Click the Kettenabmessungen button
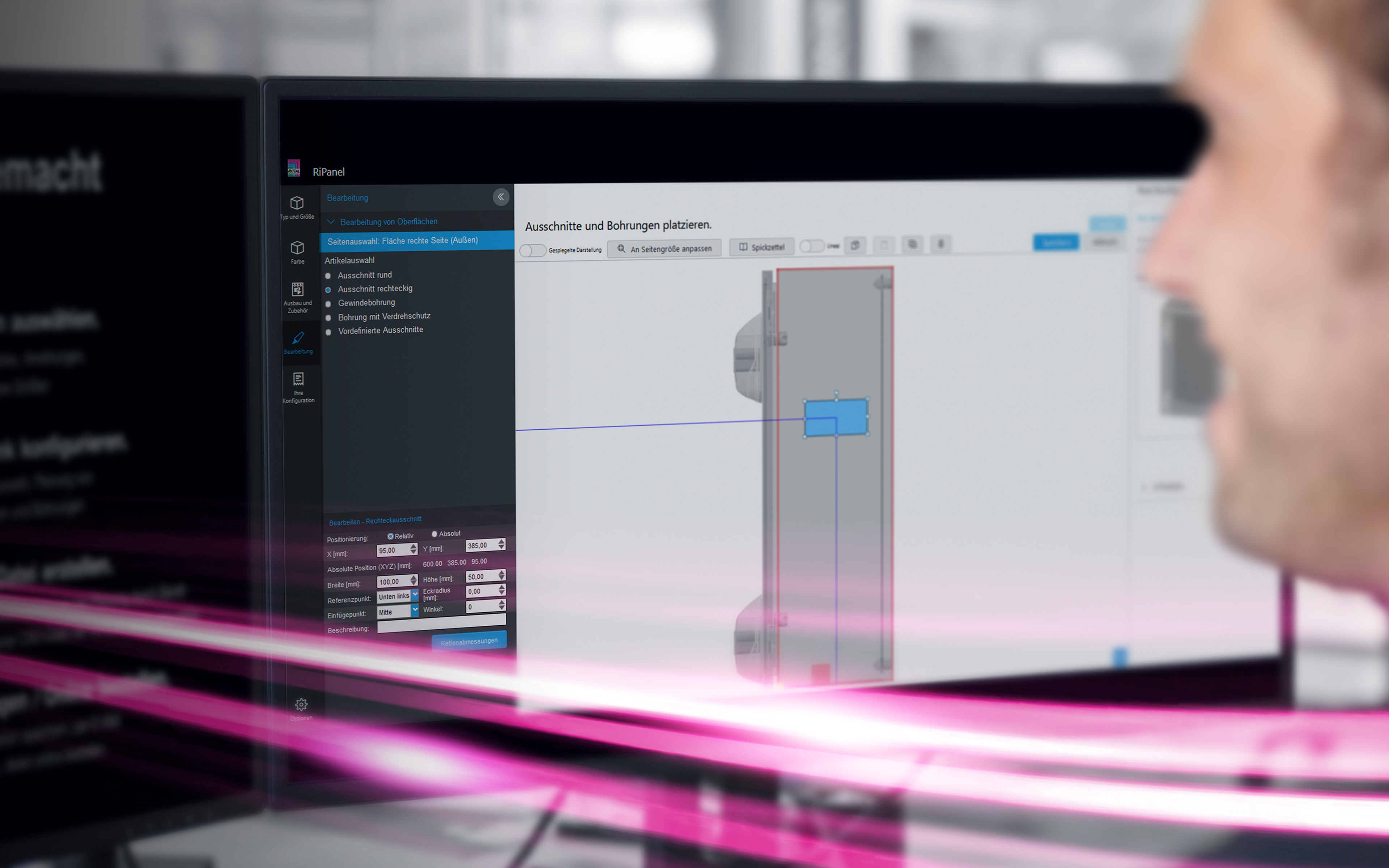The width and height of the screenshot is (1389, 868). pos(469,641)
